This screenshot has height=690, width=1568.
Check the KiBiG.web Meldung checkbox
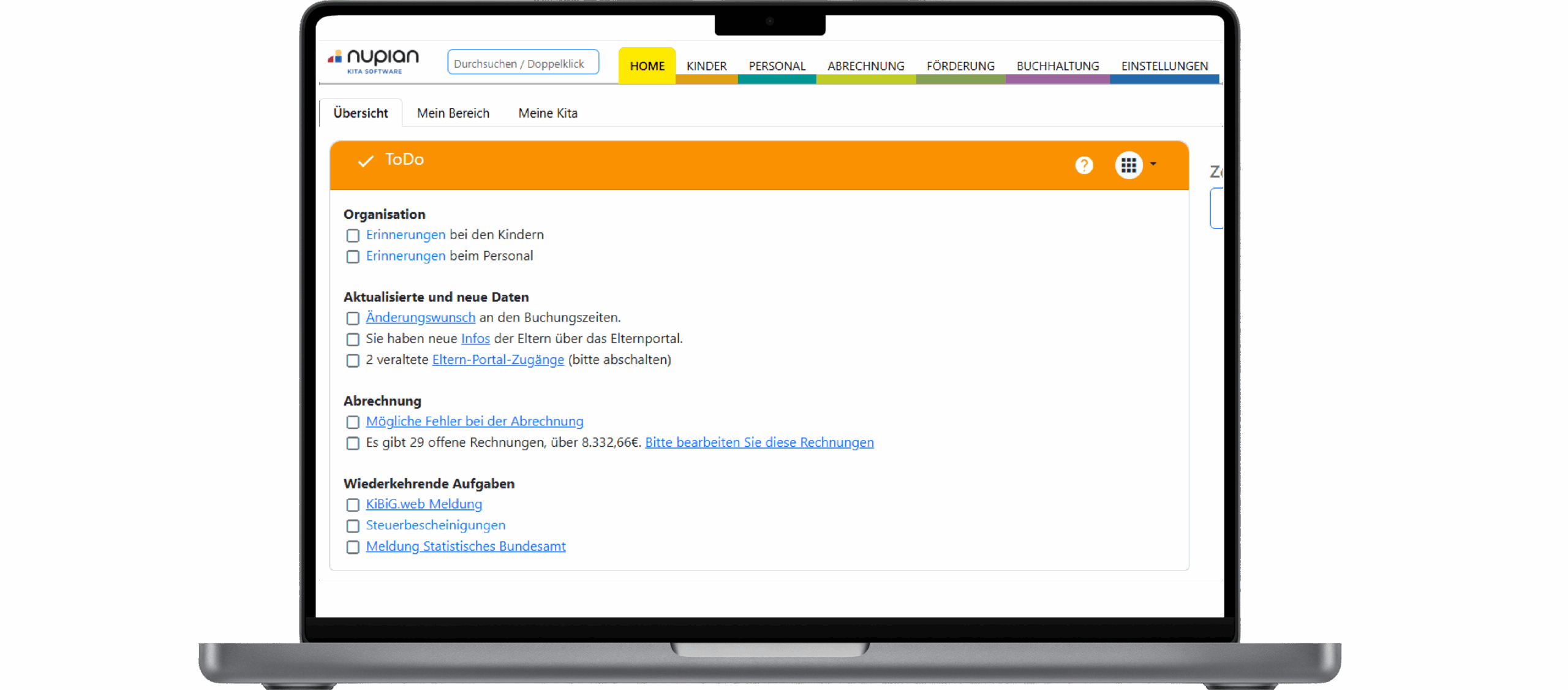(353, 505)
